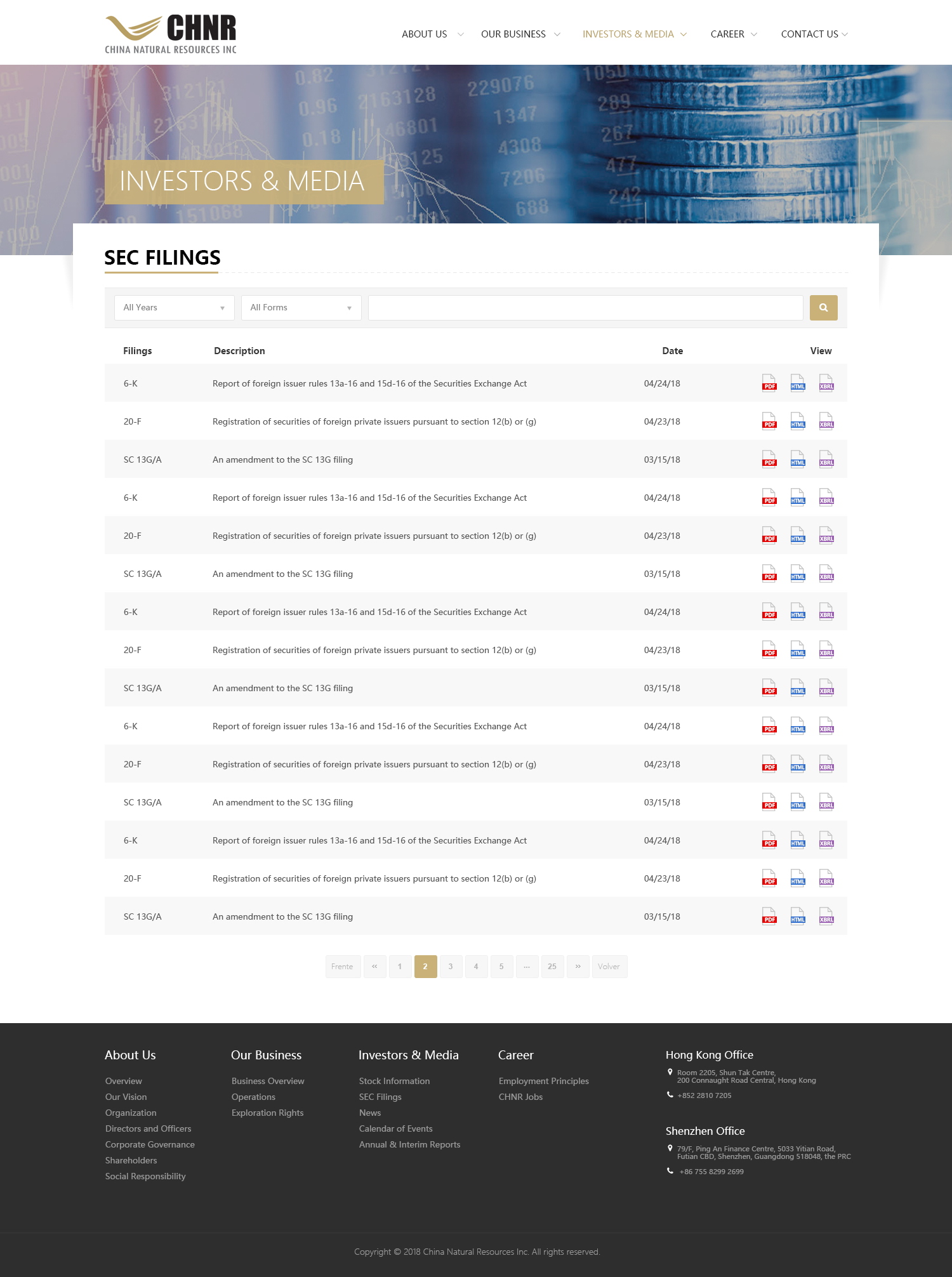Open PDF of the topmost 6-K filing
Viewport: 952px width, 1277px height.
pos(769,383)
